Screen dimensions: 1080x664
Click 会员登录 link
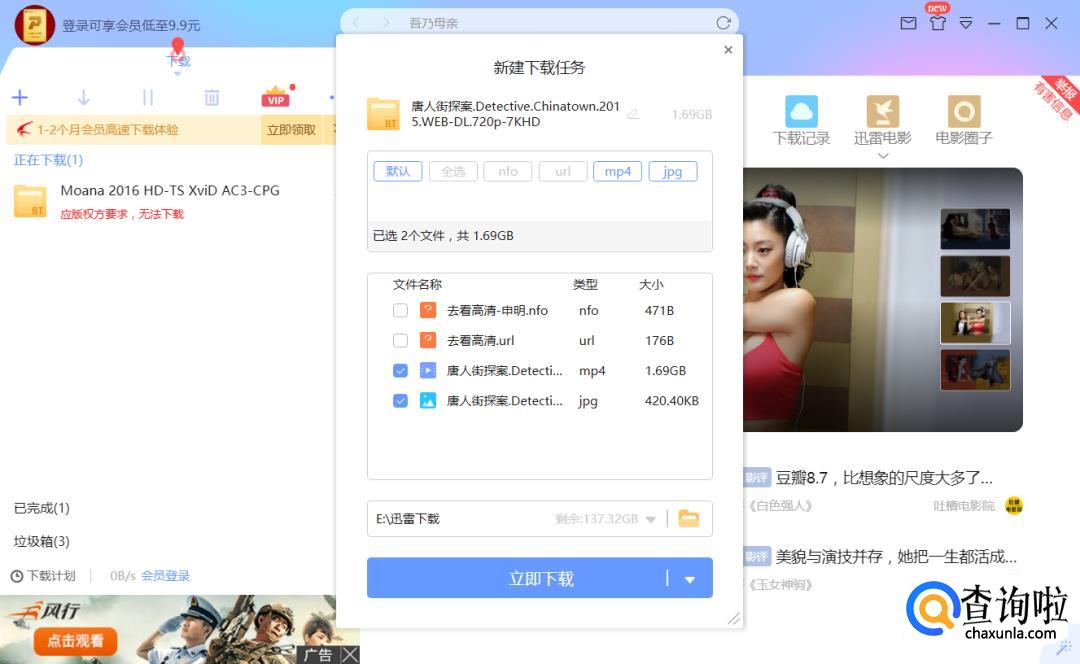pyautogui.click(x=165, y=576)
